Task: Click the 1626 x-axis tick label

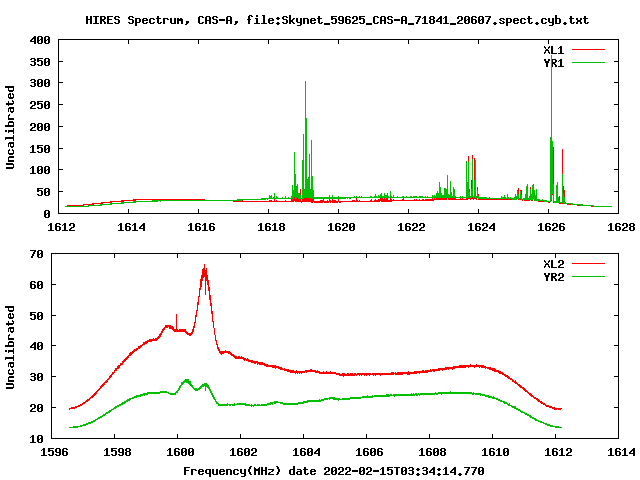Action: pos(551,227)
